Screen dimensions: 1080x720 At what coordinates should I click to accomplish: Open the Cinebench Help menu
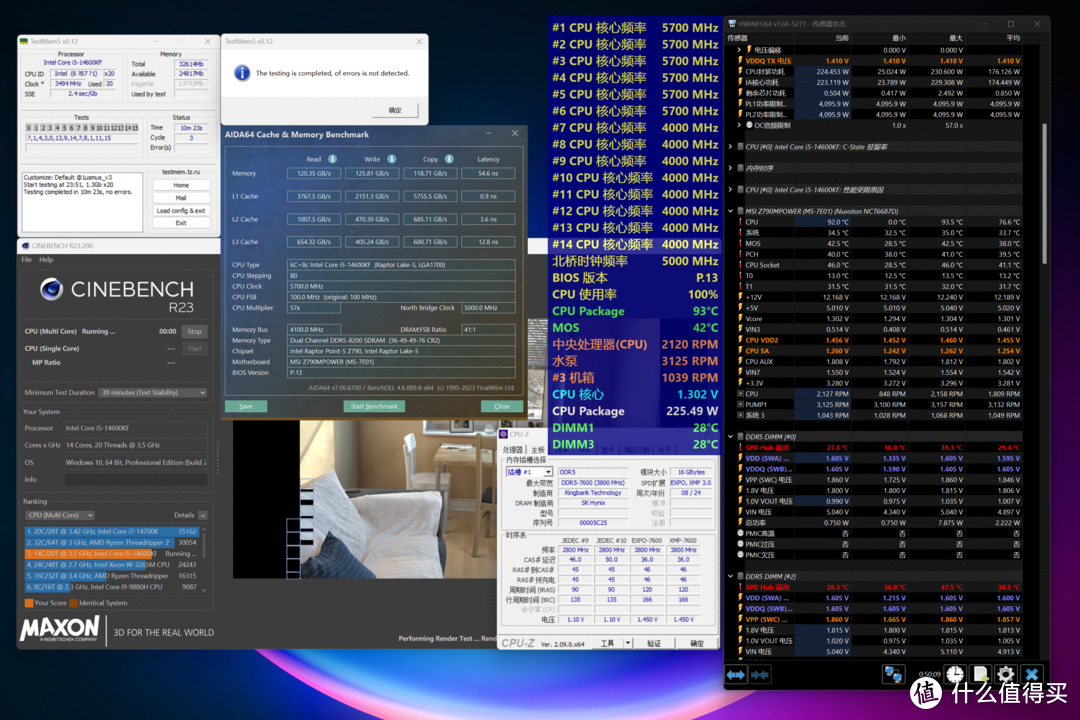coord(46,260)
